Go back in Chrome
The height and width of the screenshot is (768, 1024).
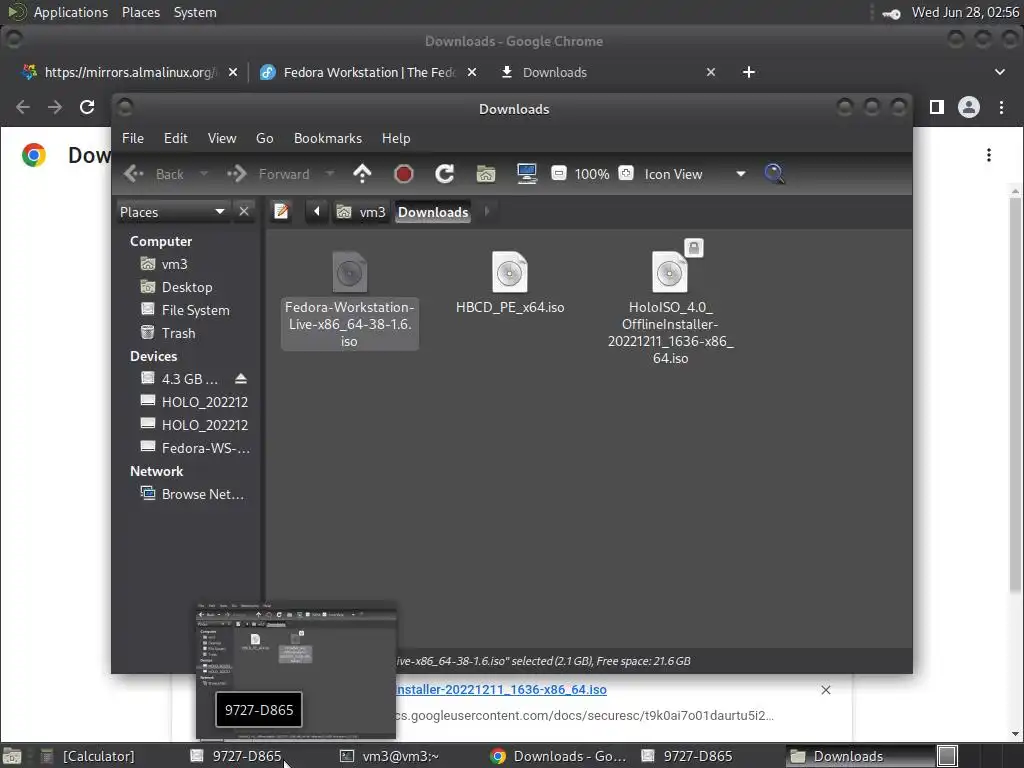(23, 107)
